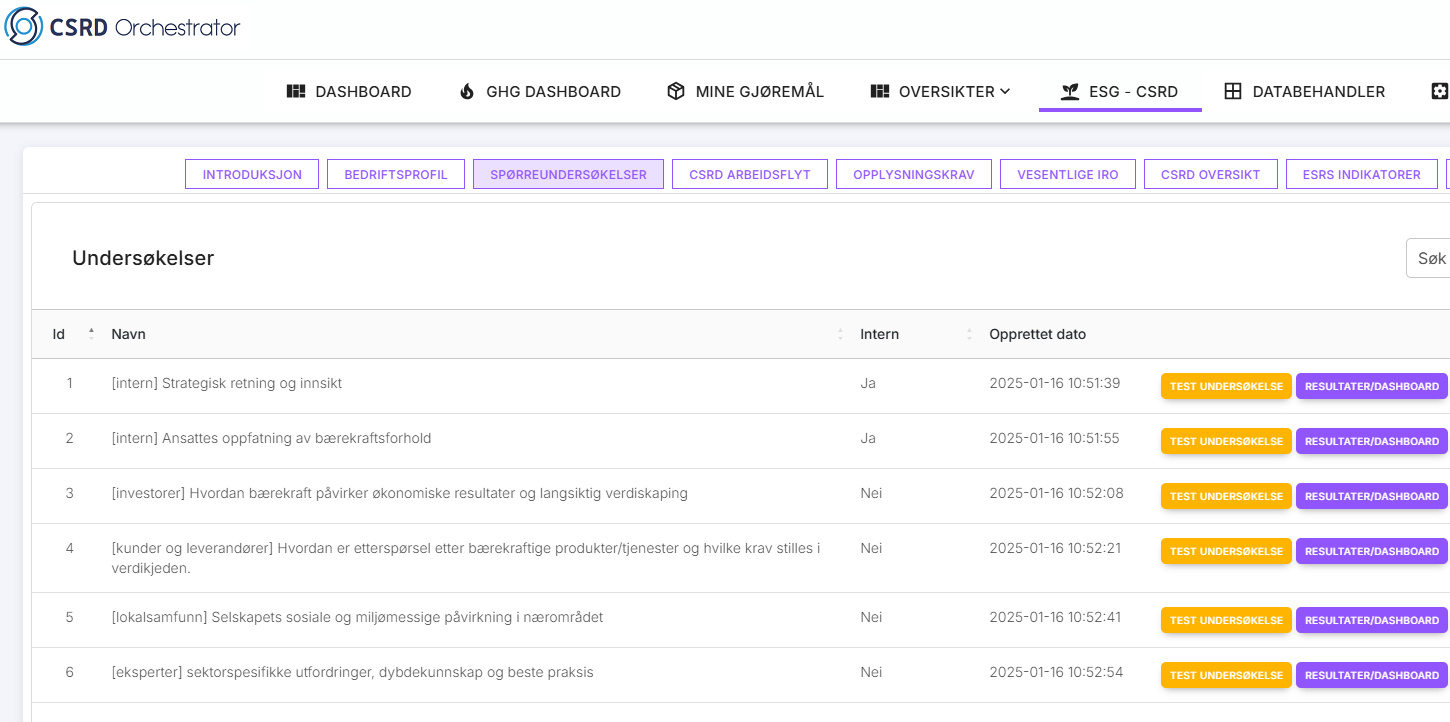Click the Undersøkelser heading
The width and height of the screenshot is (1450, 722).
pos(143,258)
